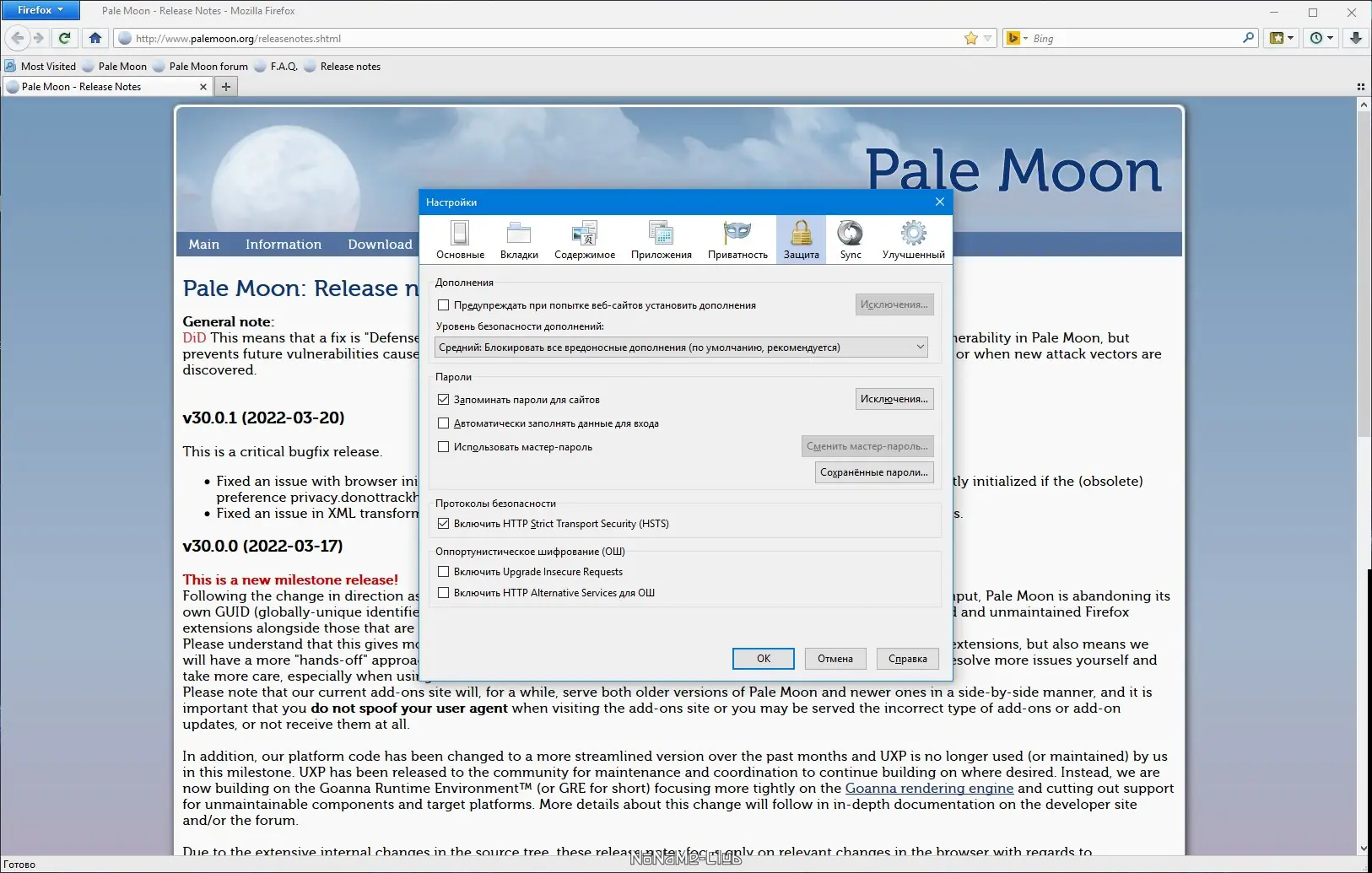1372x873 pixels.
Task: Click the Bing search engine icon
Action: coord(1013,38)
